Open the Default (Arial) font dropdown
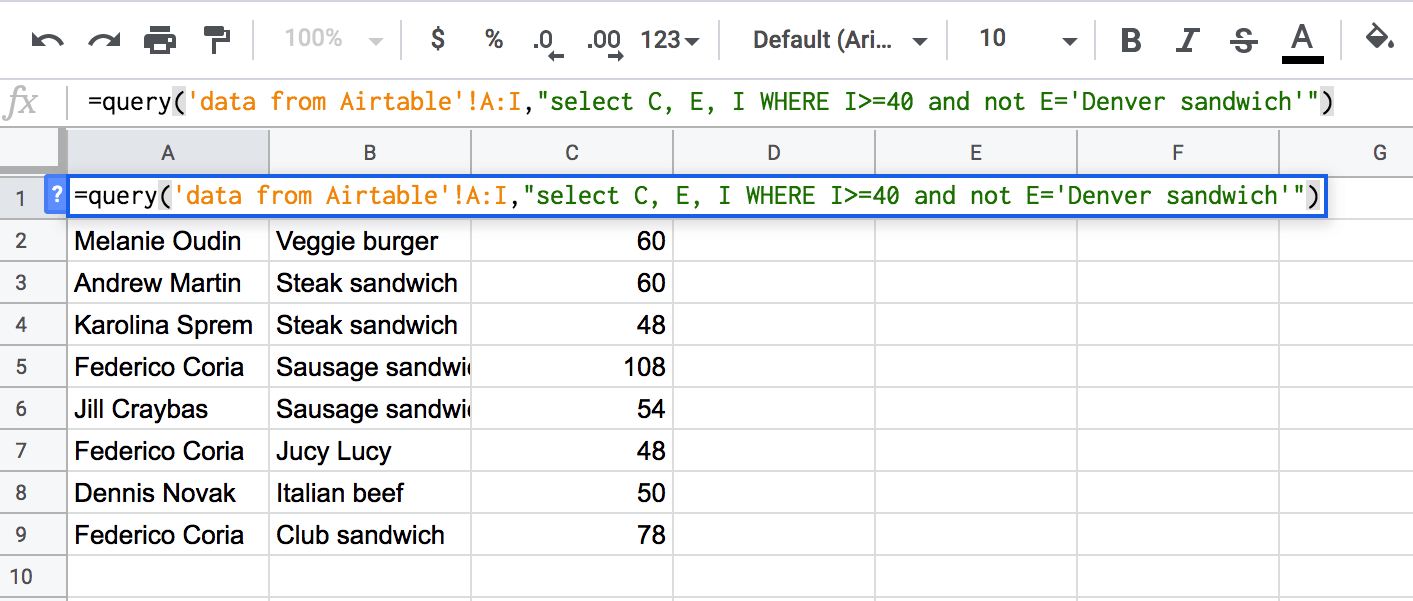Image resolution: width=1413 pixels, height=601 pixels. pyautogui.click(x=840, y=40)
